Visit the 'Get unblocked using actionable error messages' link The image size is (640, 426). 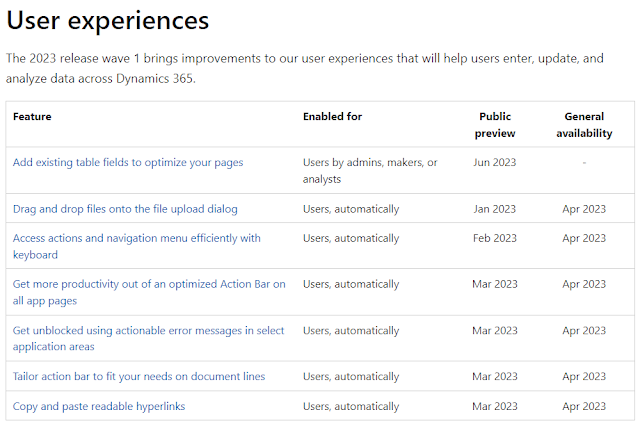coord(148,330)
